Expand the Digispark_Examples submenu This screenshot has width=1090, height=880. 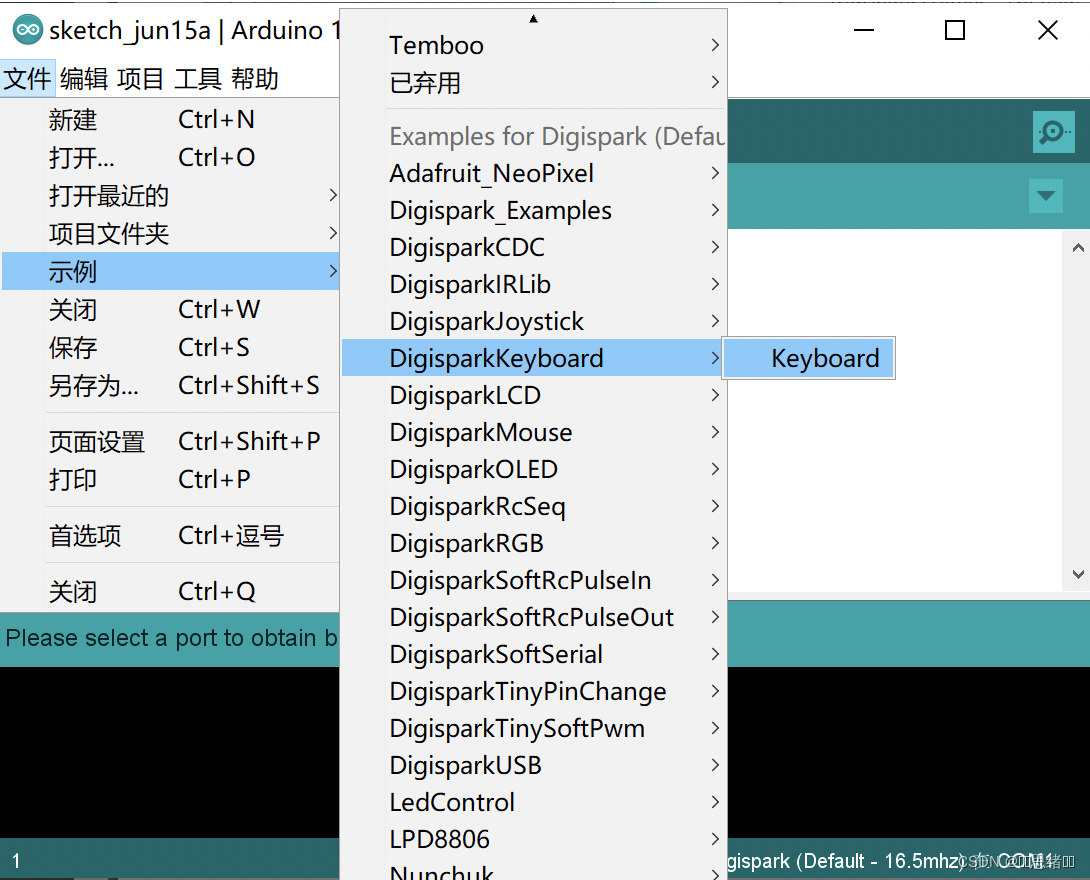[534, 211]
